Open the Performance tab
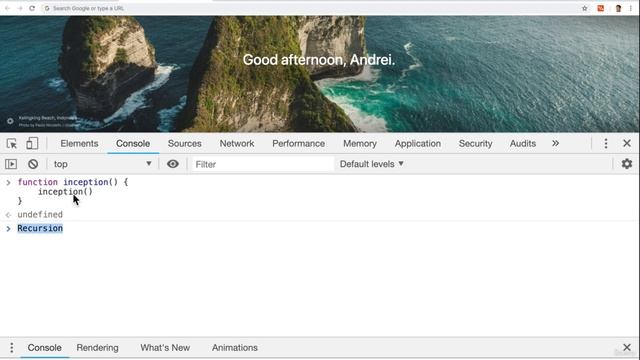The height and width of the screenshot is (360, 640). point(298,144)
